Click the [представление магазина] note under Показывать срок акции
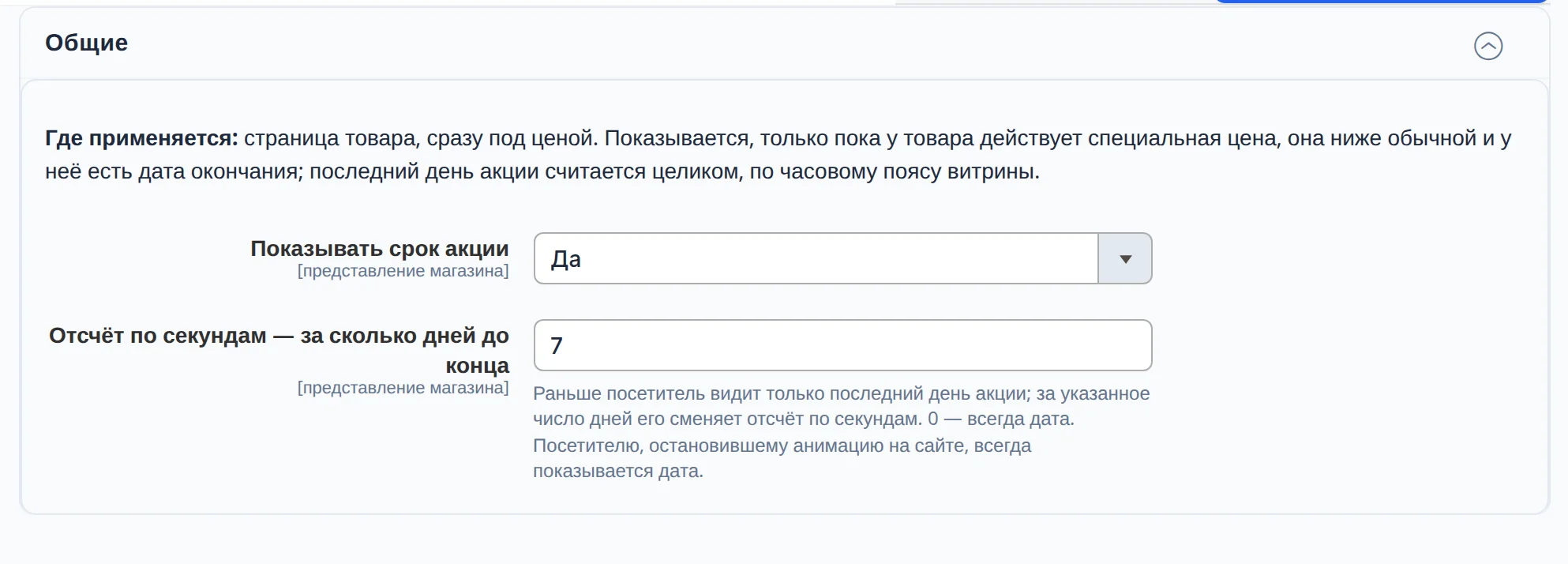Screen dimensions: 1568x564 tap(403, 271)
